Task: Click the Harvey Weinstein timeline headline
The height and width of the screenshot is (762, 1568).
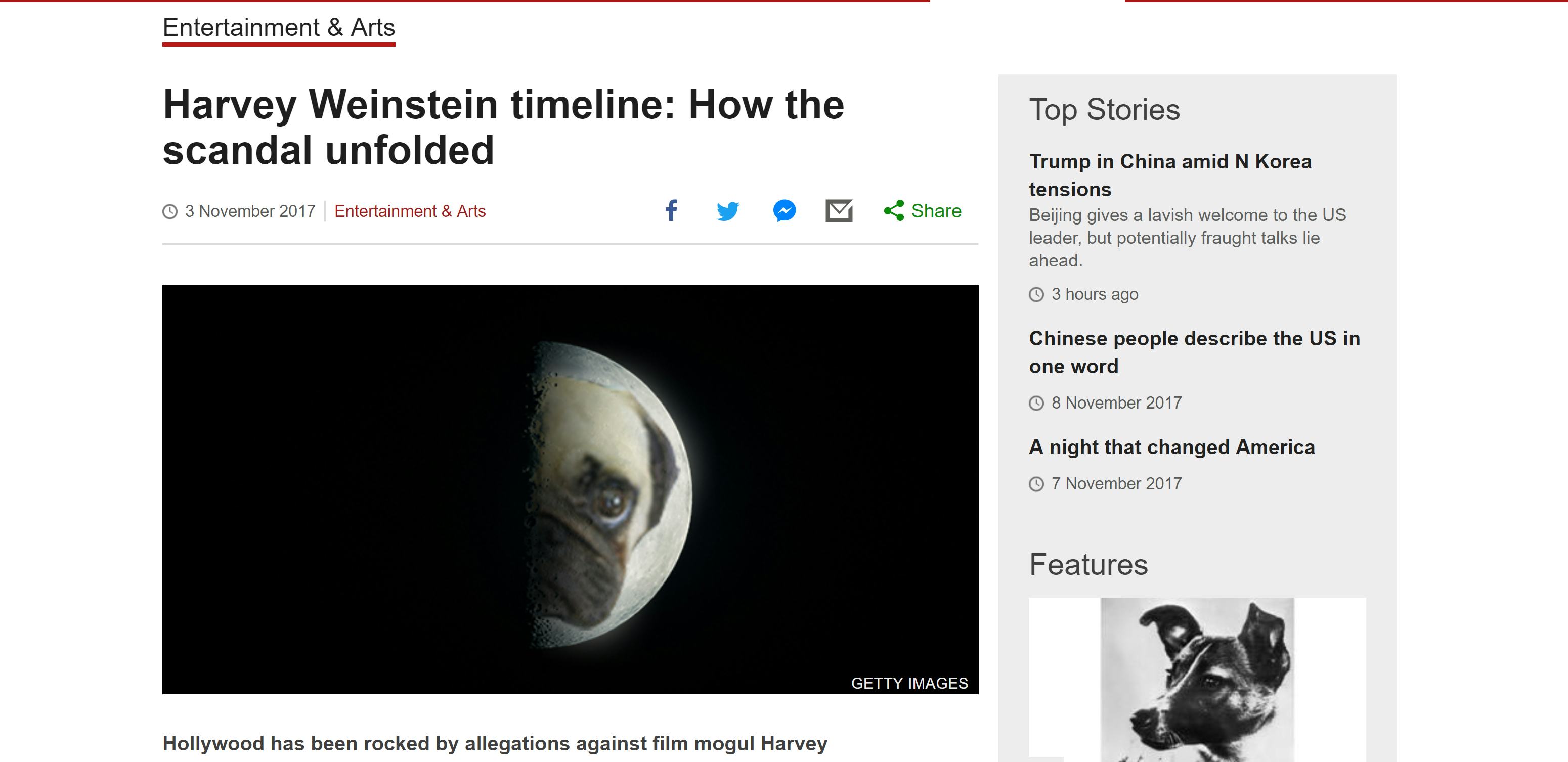Action: pyautogui.click(x=503, y=127)
